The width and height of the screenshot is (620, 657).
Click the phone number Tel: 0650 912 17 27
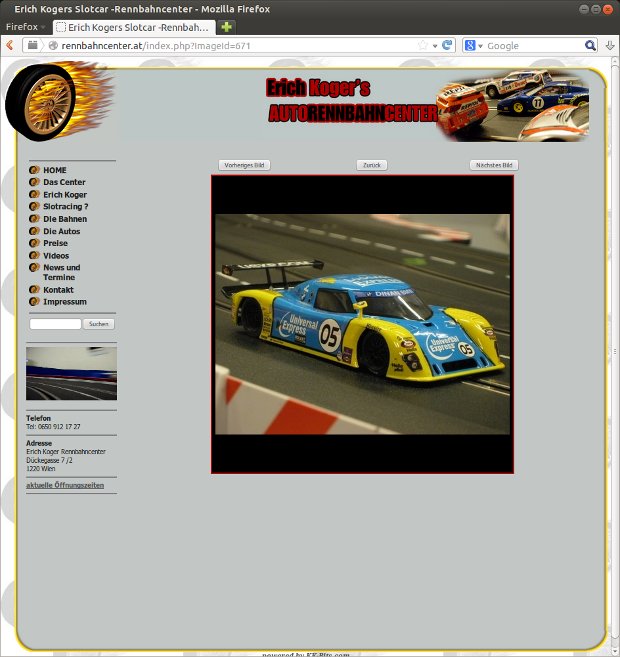[x=53, y=427]
